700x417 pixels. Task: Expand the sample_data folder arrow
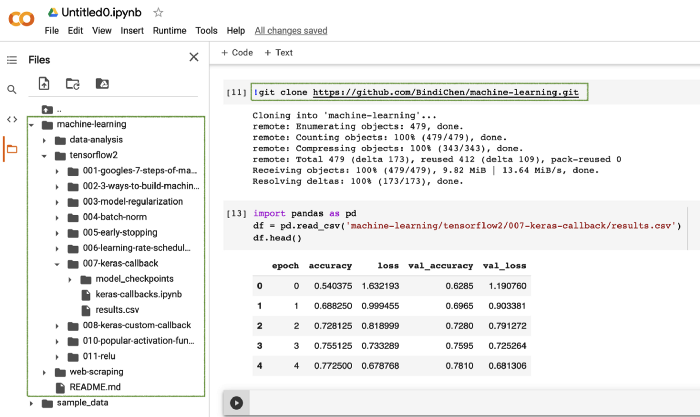click(31, 403)
